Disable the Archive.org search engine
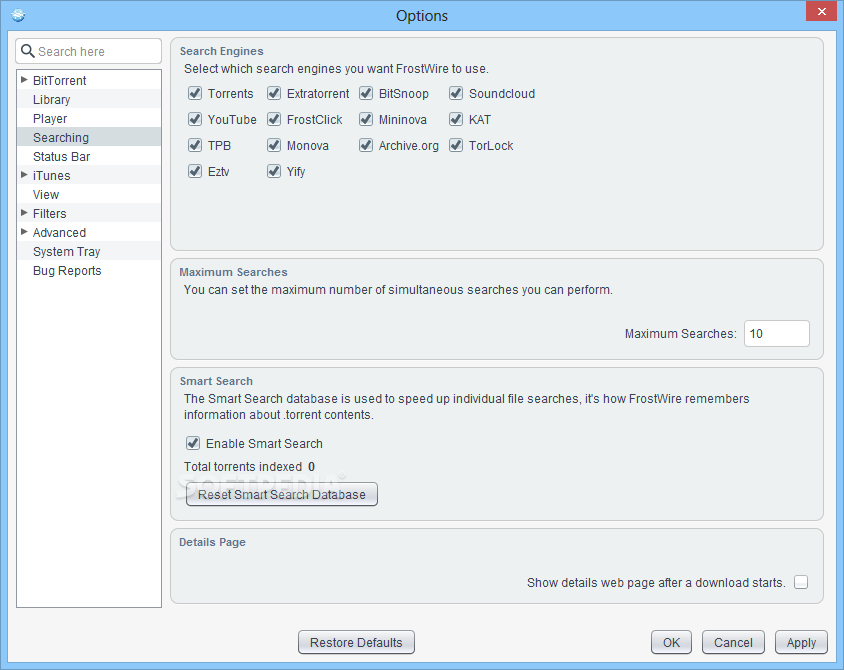844x670 pixels. pyautogui.click(x=366, y=145)
